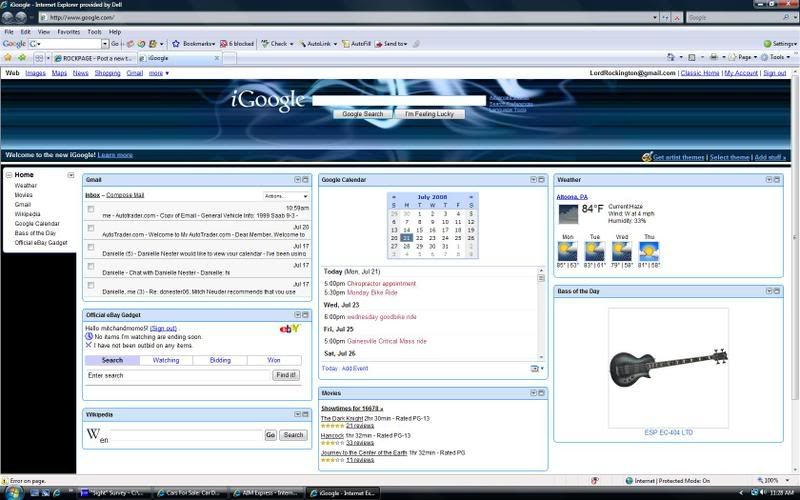
Task: Click inside the iGoogle search input field
Action: [399, 101]
